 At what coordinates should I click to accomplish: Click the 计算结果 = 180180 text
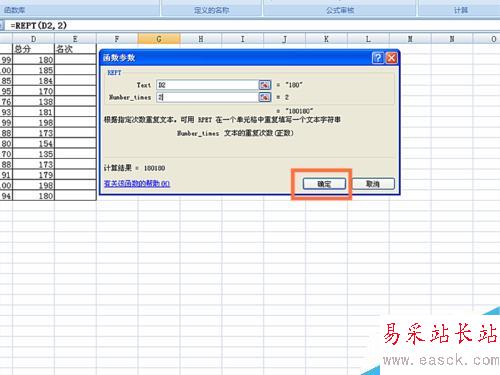click(135, 168)
